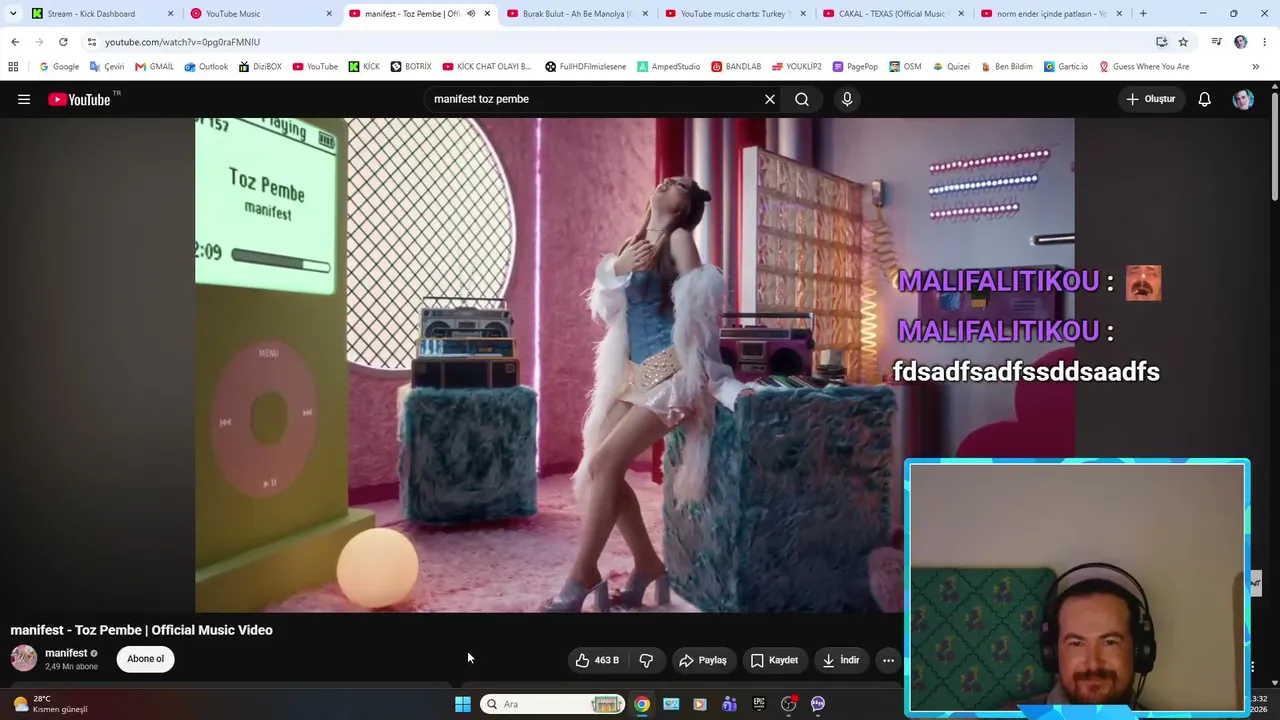The width and height of the screenshot is (1280, 720).
Task: Open the manifest channel avatar
Action: coord(24,658)
